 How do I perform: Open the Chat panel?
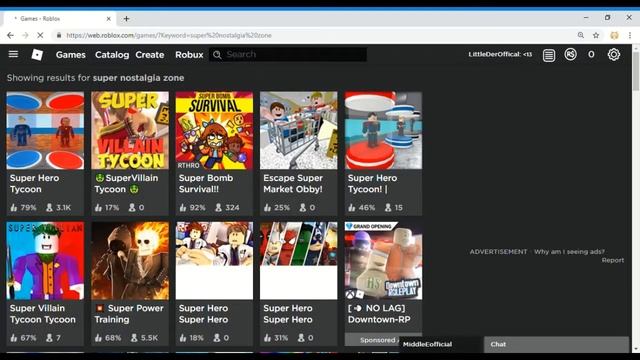point(556,344)
